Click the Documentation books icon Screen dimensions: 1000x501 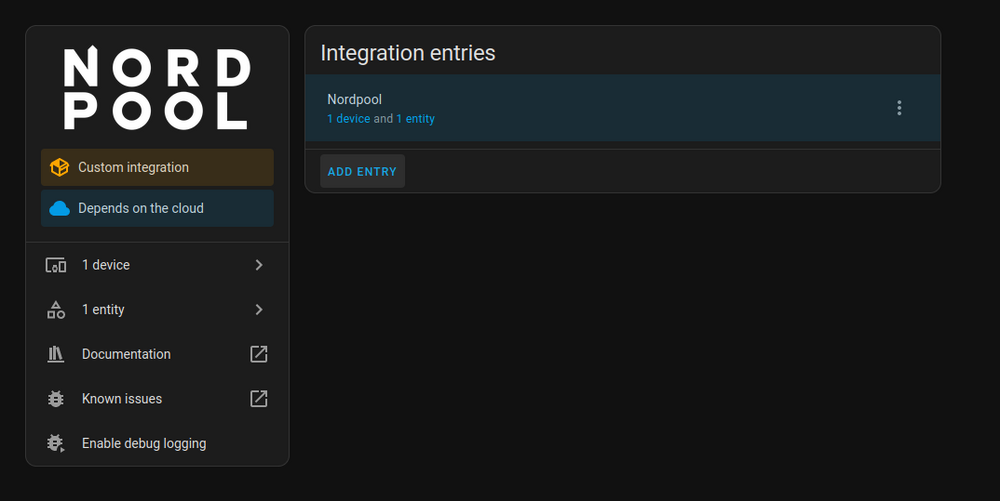(56, 354)
